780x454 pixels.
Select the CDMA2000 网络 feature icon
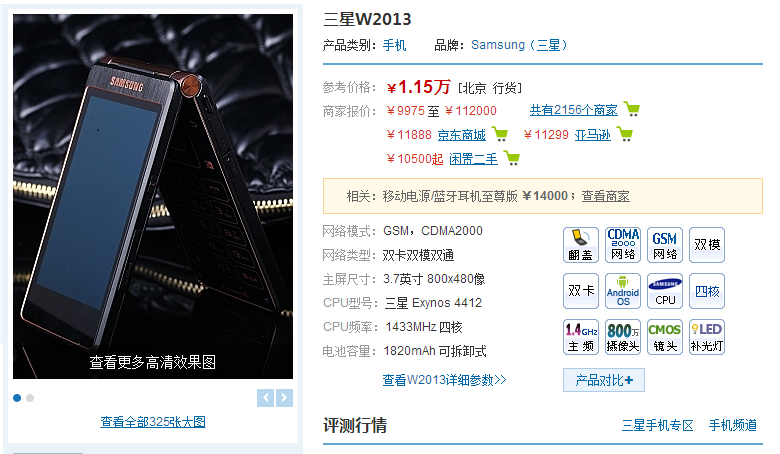623,245
